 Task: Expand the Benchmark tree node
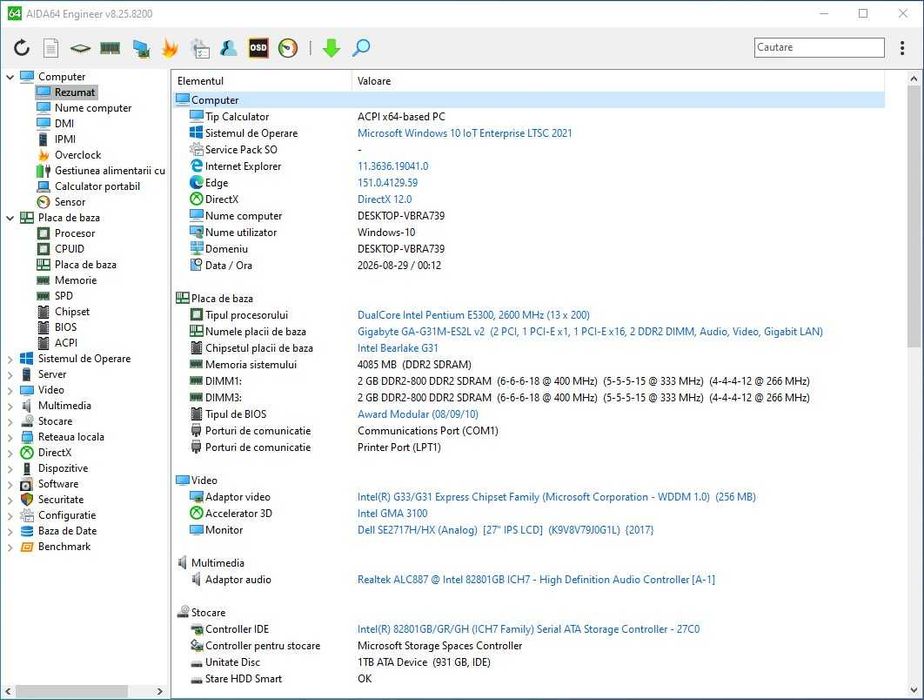10,547
